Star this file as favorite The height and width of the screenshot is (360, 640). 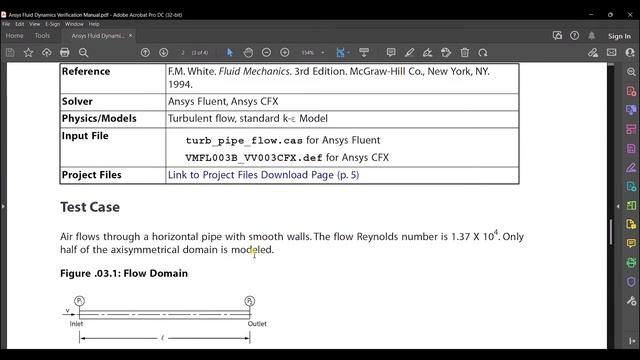click(28, 53)
